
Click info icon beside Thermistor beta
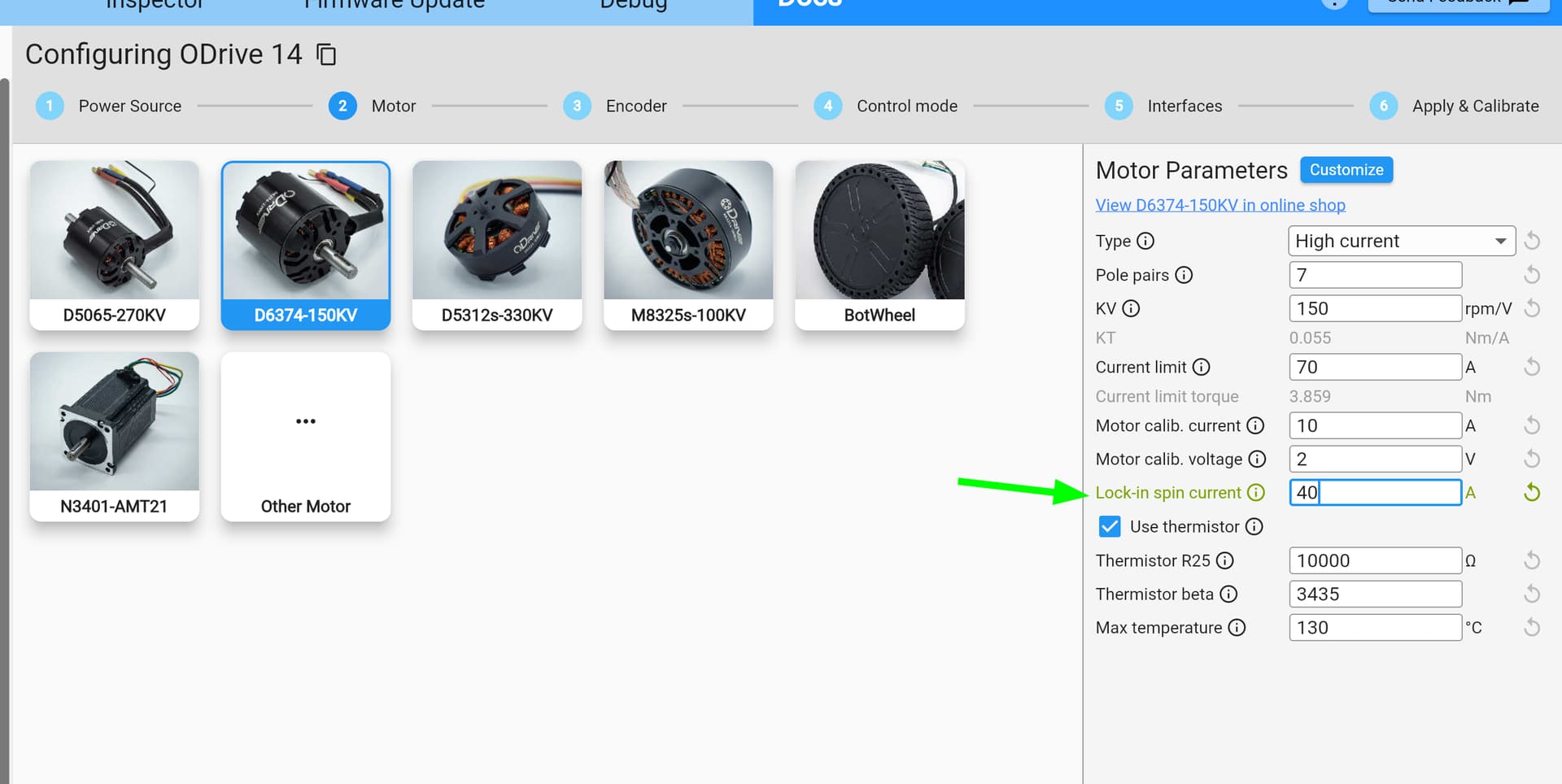point(1228,595)
